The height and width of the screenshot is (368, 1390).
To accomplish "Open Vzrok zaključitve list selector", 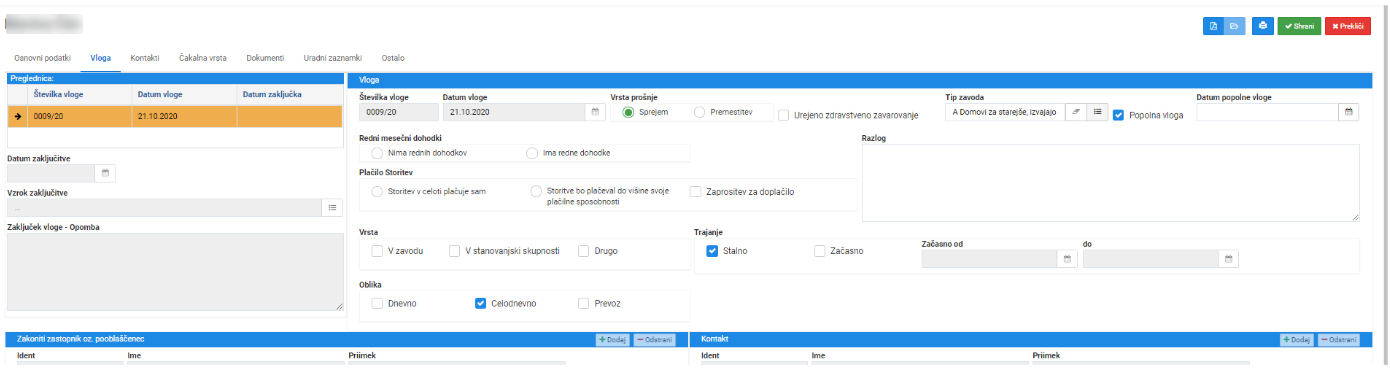I will [332, 207].
